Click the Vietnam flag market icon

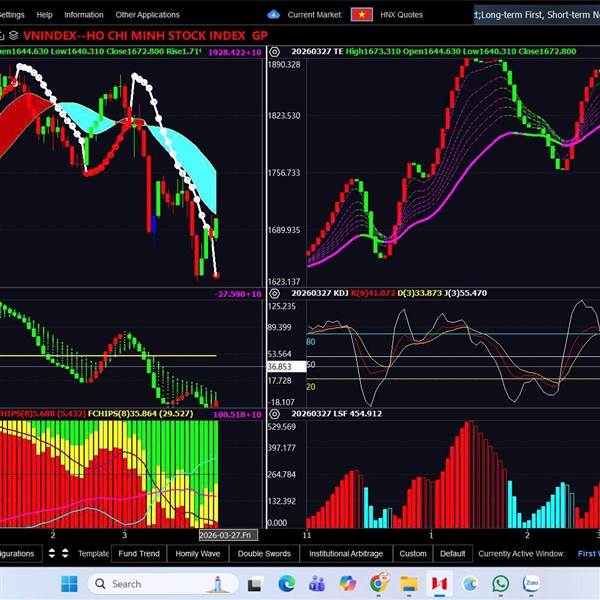point(361,15)
